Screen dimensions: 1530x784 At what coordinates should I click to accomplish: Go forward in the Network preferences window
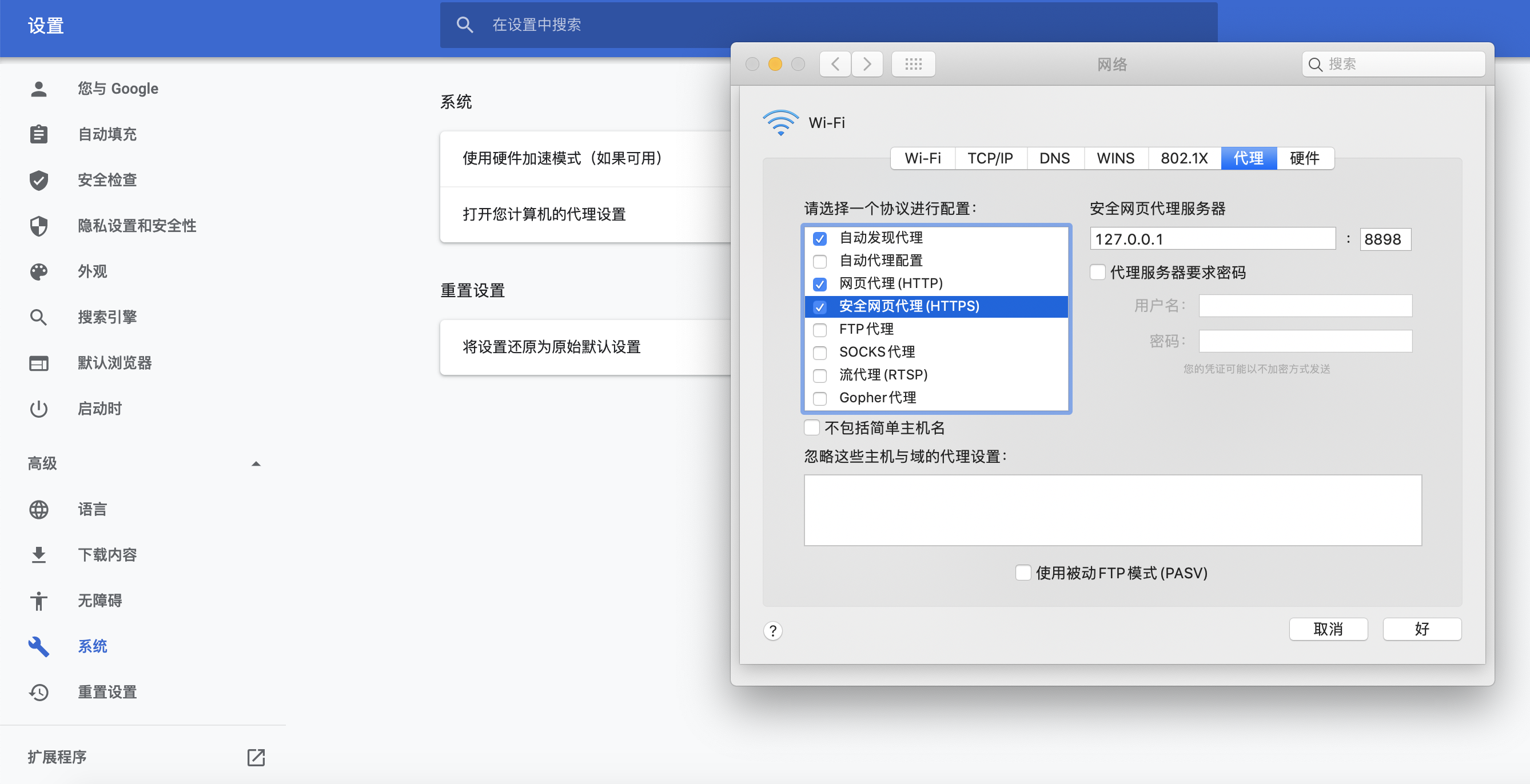click(867, 64)
